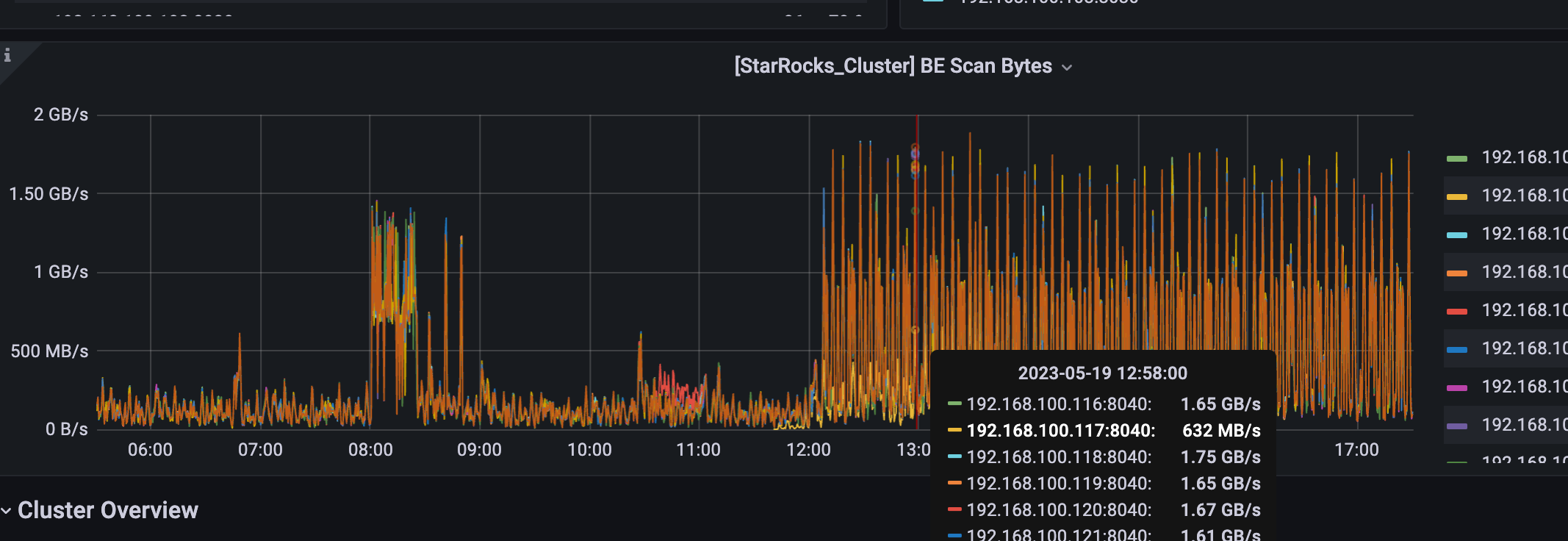The height and width of the screenshot is (541, 1568).
Task: Click the magenta legend series swatch
Action: pyautogui.click(x=1456, y=387)
